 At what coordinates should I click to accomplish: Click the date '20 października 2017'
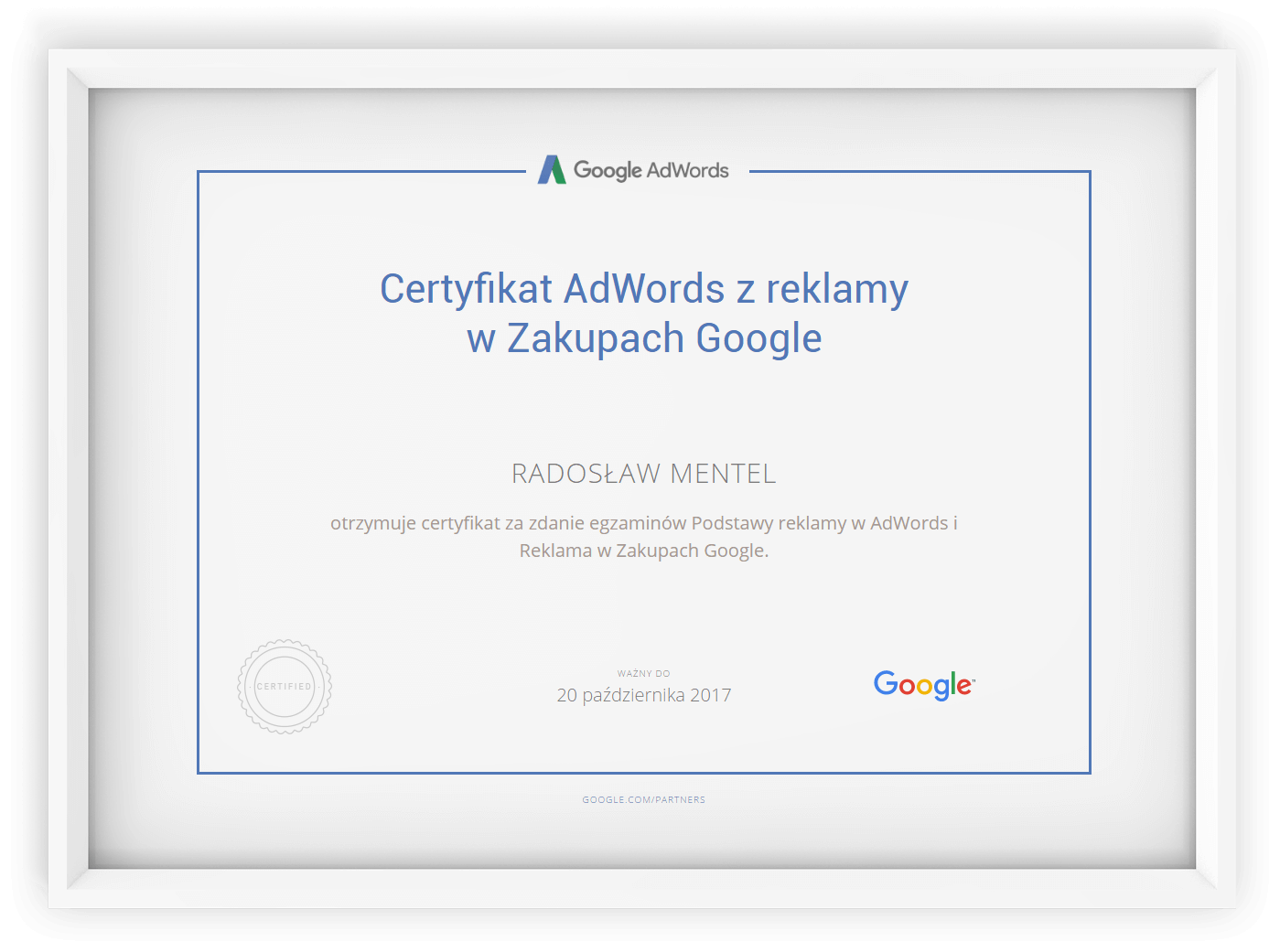644,695
